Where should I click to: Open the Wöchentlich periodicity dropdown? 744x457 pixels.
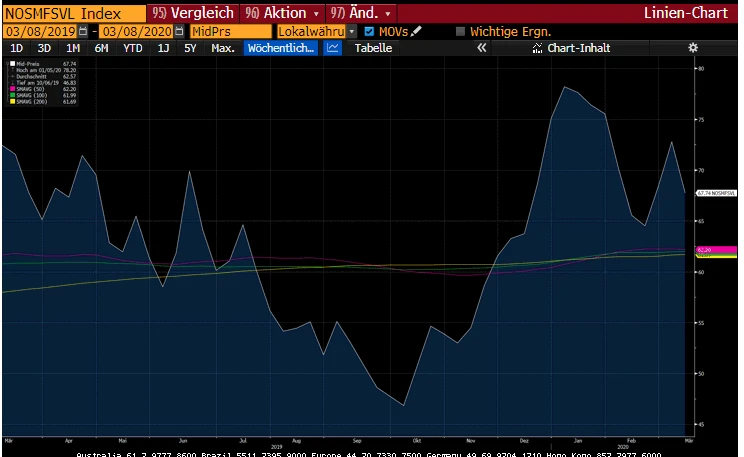click(x=281, y=48)
